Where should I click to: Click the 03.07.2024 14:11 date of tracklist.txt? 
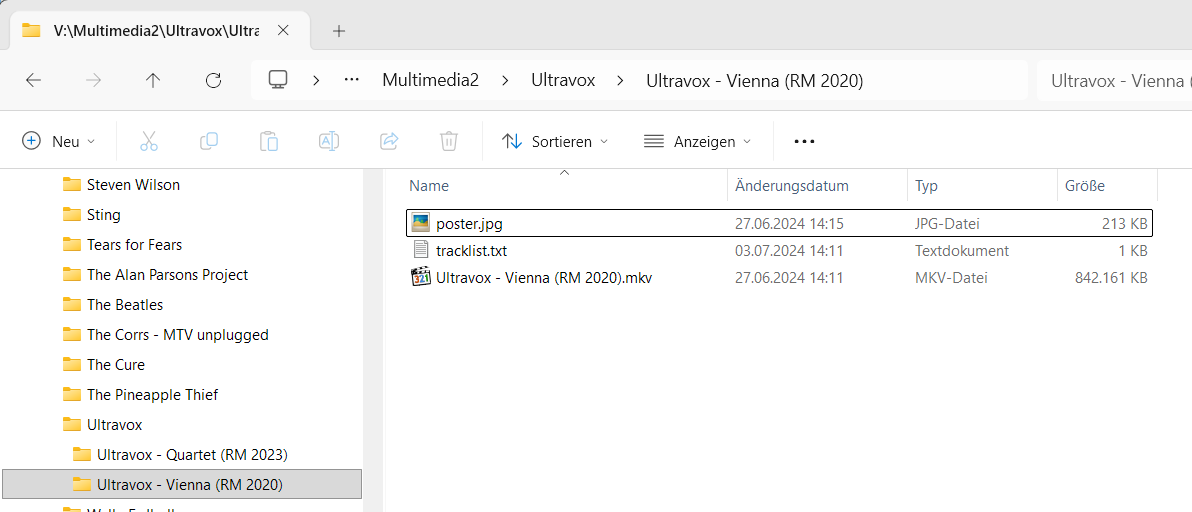pos(789,251)
